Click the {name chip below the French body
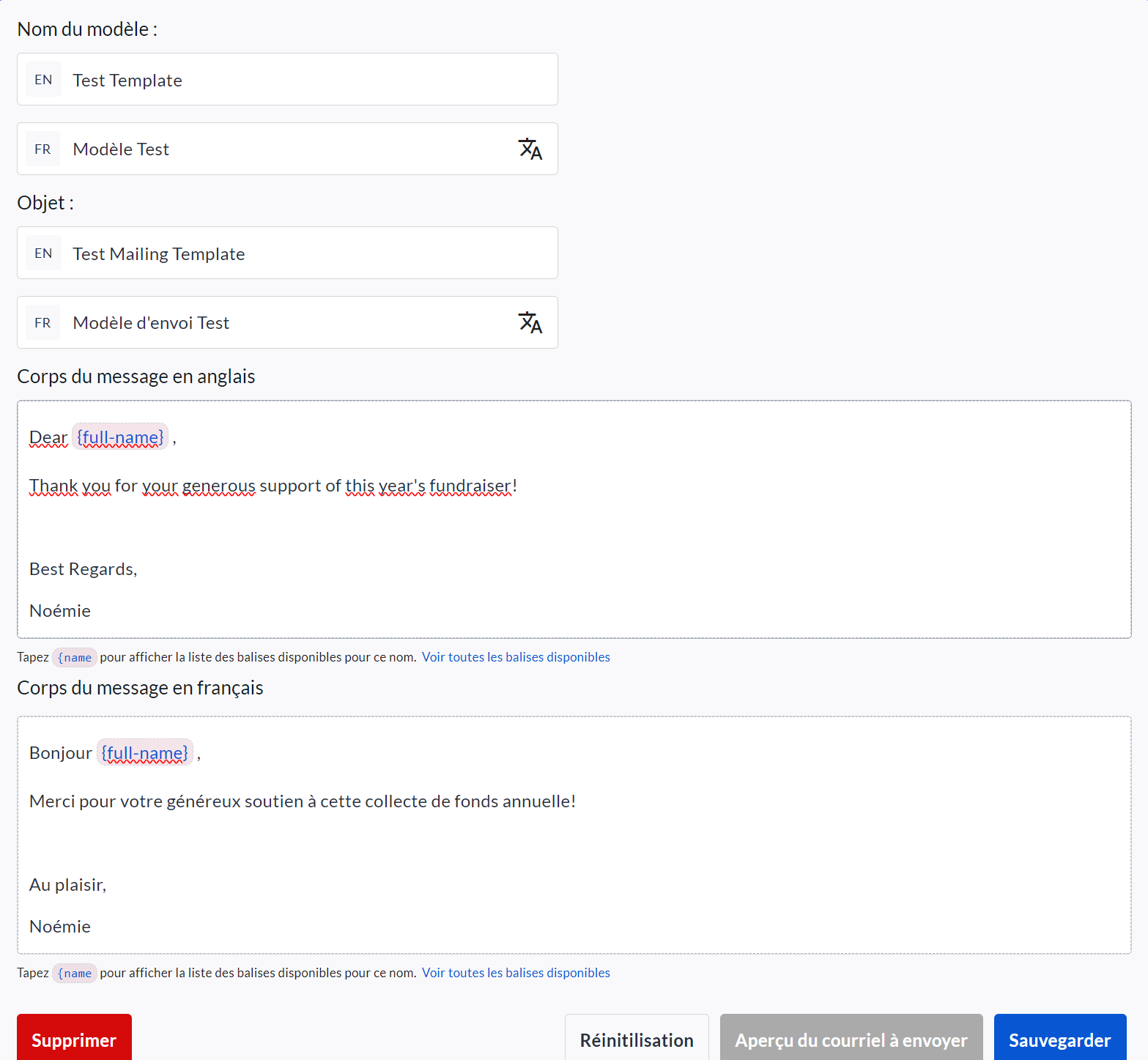The width and height of the screenshot is (1148, 1060). (75, 974)
